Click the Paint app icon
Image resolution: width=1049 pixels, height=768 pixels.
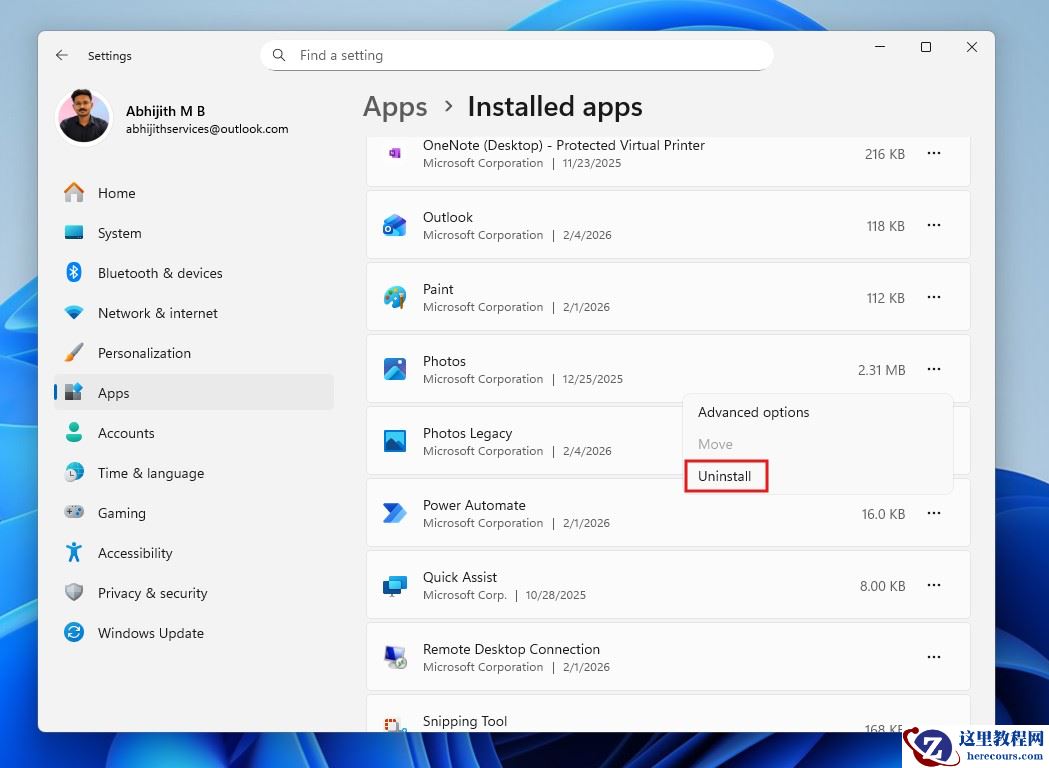point(394,297)
